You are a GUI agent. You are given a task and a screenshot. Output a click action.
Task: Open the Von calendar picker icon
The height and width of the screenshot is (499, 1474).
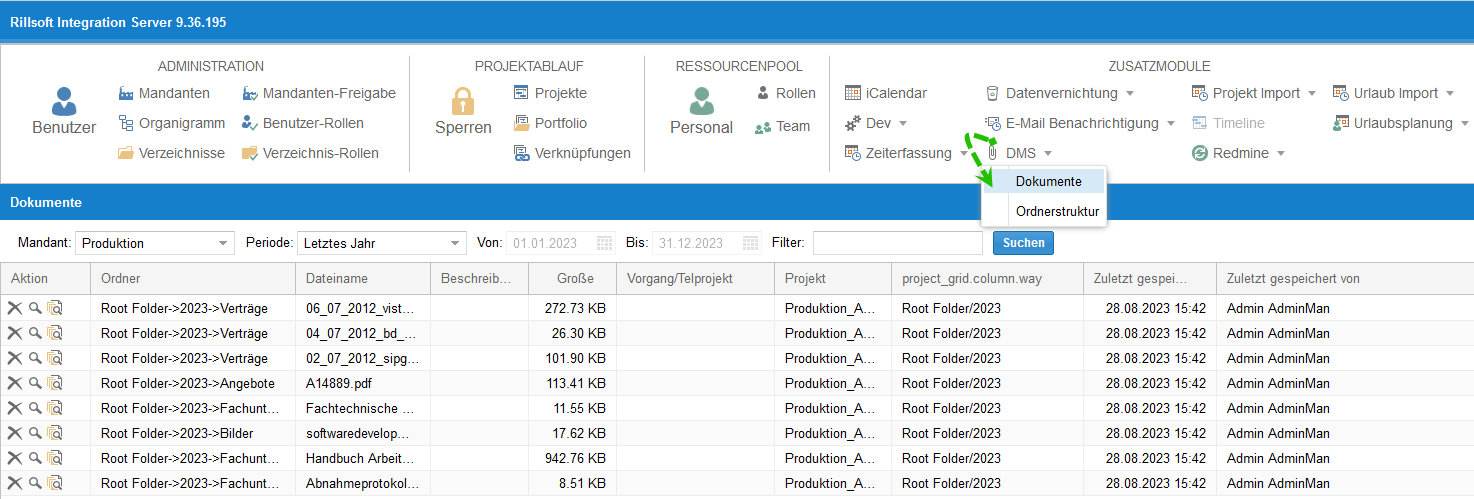[605, 243]
